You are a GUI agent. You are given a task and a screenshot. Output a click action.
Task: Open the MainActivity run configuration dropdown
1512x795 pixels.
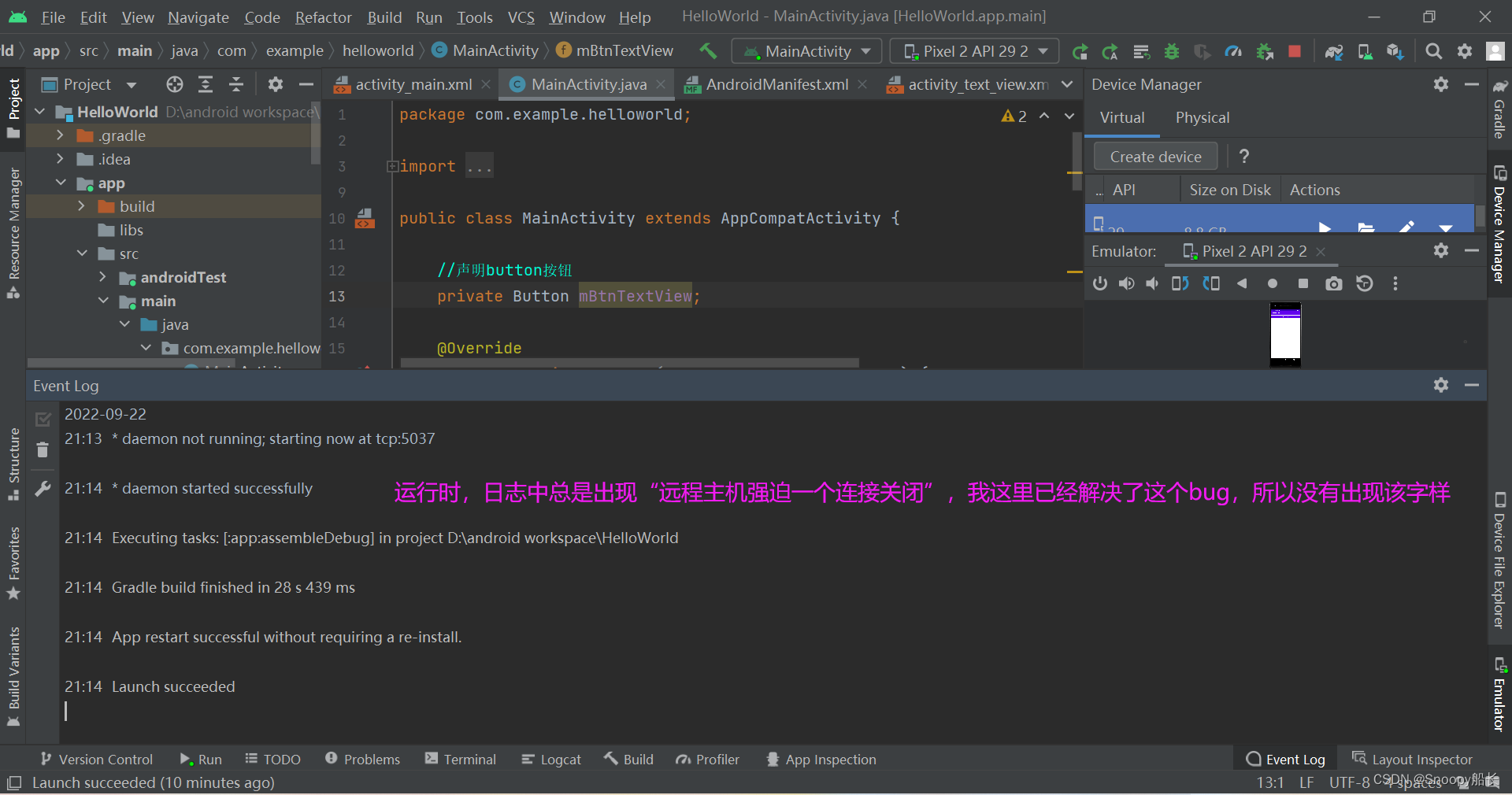click(806, 51)
